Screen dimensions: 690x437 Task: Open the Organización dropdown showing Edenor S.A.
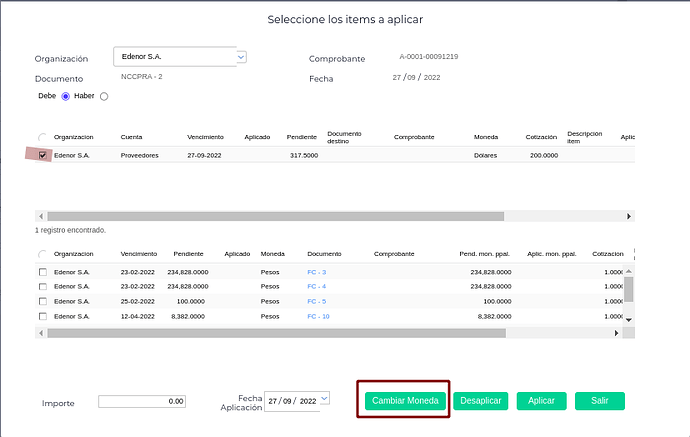click(x=241, y=57)
